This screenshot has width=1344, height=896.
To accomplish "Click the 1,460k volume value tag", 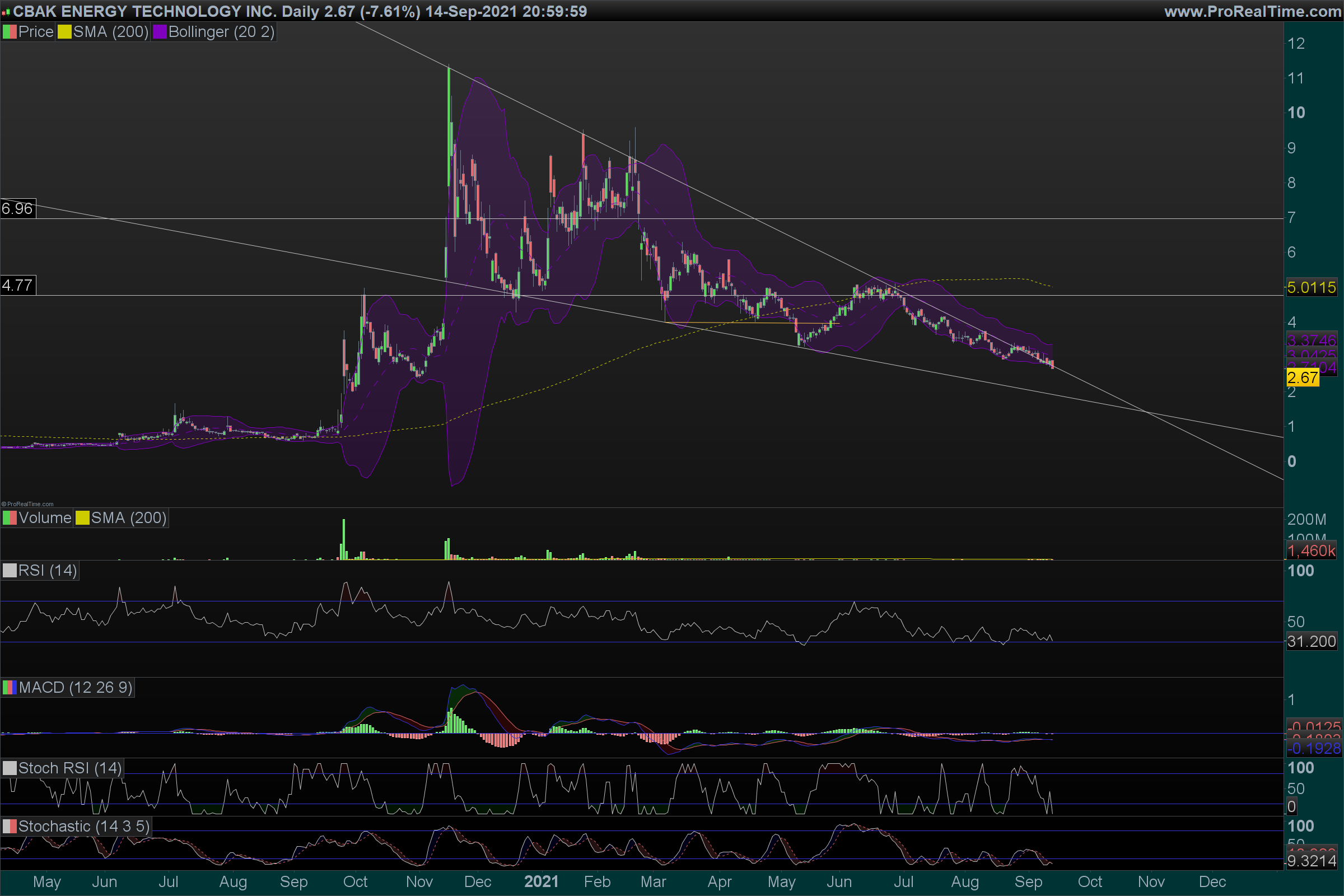I will [1311, 551].
